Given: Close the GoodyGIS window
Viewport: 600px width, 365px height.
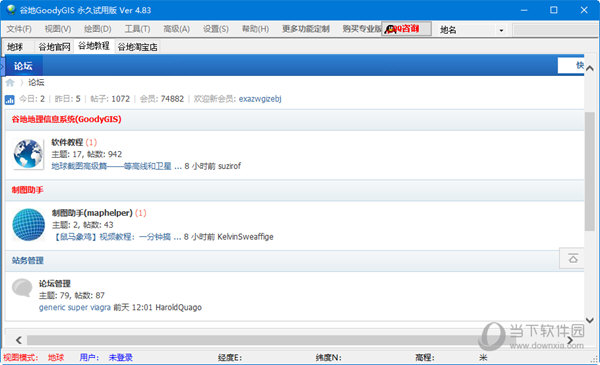Looking at the screenshot, I should [x=584, y=10].
